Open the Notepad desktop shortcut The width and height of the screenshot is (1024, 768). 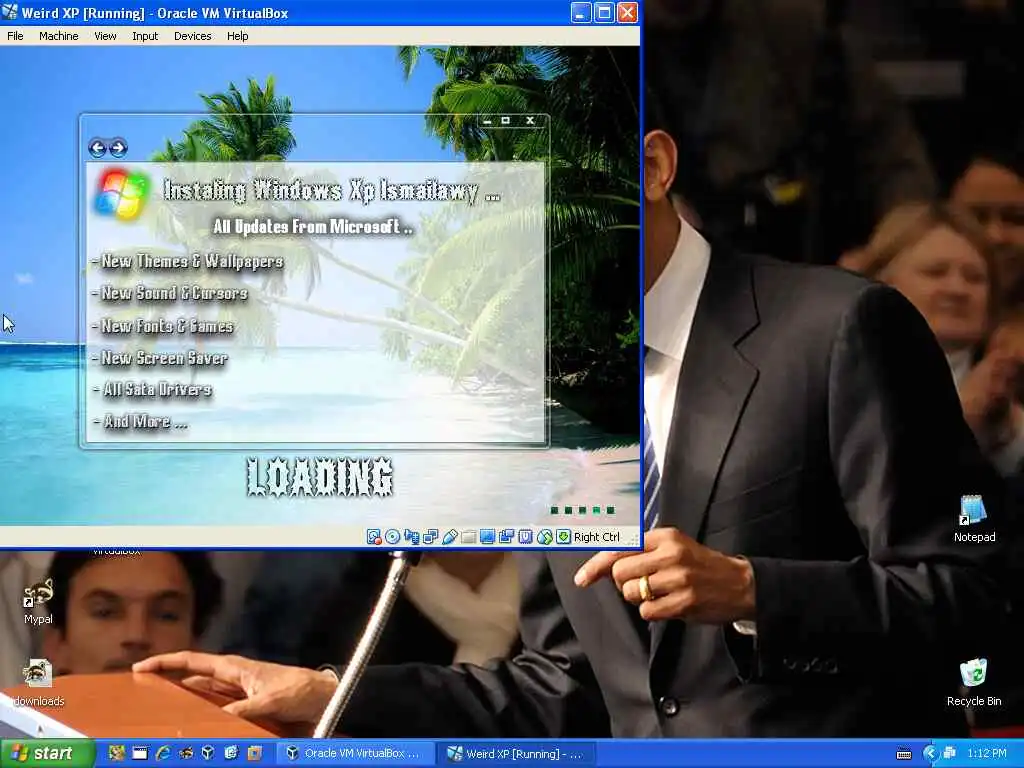click(974, 519)
